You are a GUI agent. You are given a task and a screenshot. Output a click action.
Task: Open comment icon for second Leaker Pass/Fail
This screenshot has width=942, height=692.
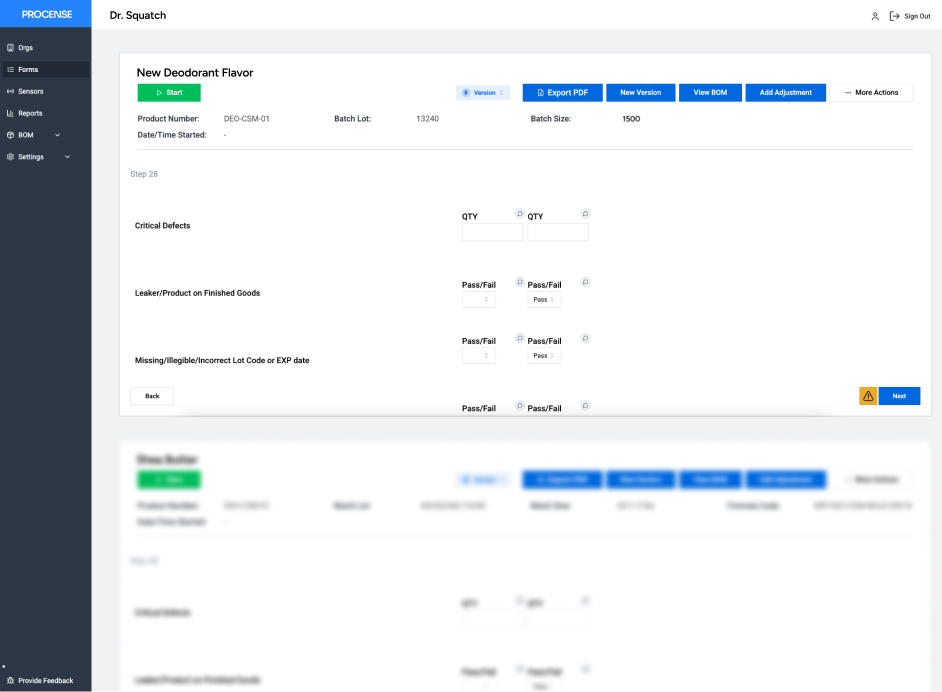coord(585,282)
